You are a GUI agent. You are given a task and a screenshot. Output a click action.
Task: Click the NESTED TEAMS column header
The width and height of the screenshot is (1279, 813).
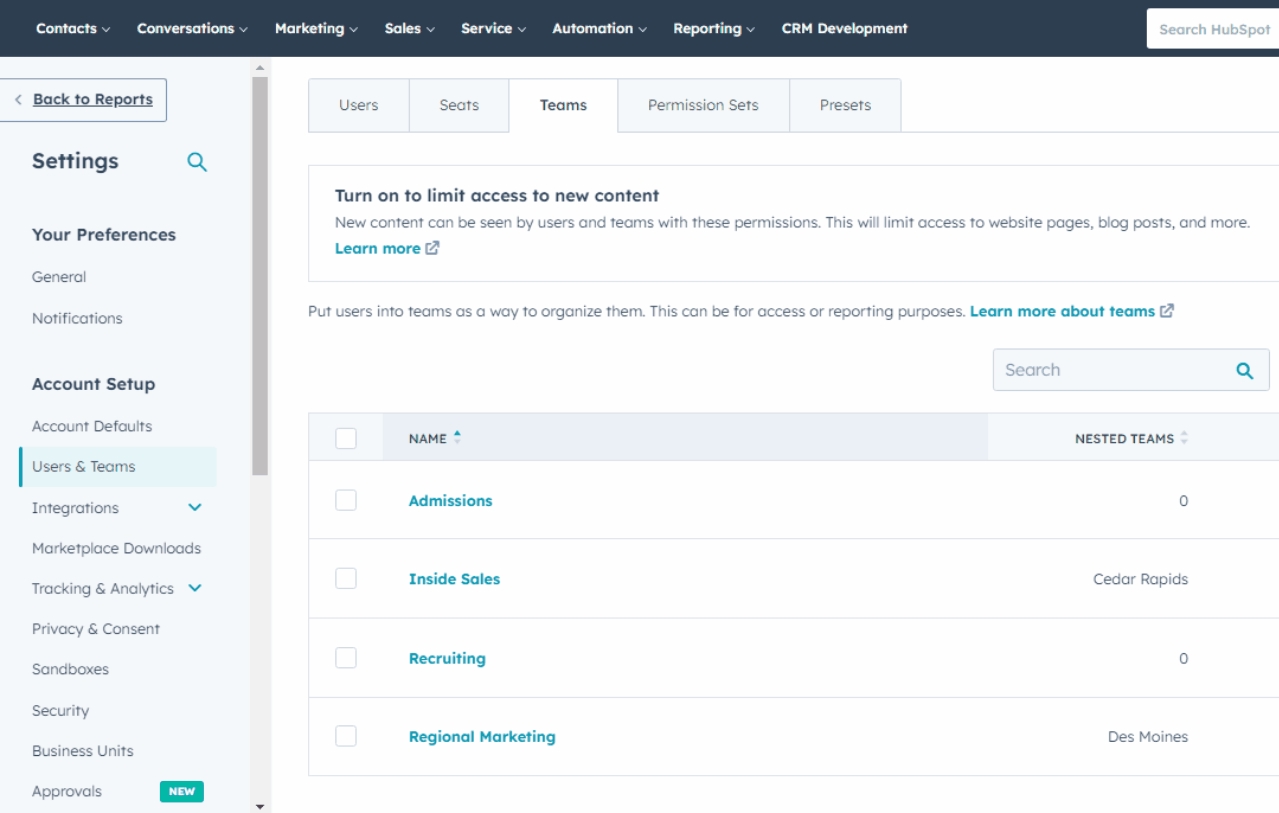1133,438
